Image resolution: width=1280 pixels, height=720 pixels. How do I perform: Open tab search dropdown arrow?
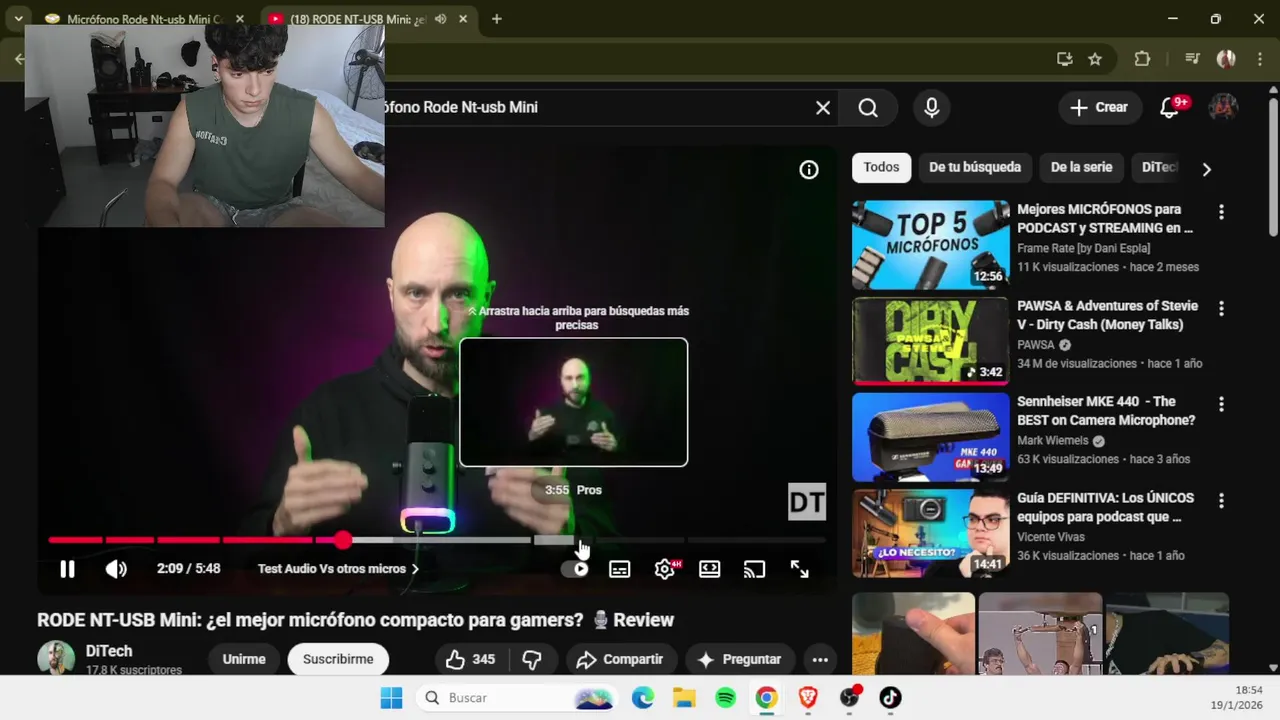(18, 19)
